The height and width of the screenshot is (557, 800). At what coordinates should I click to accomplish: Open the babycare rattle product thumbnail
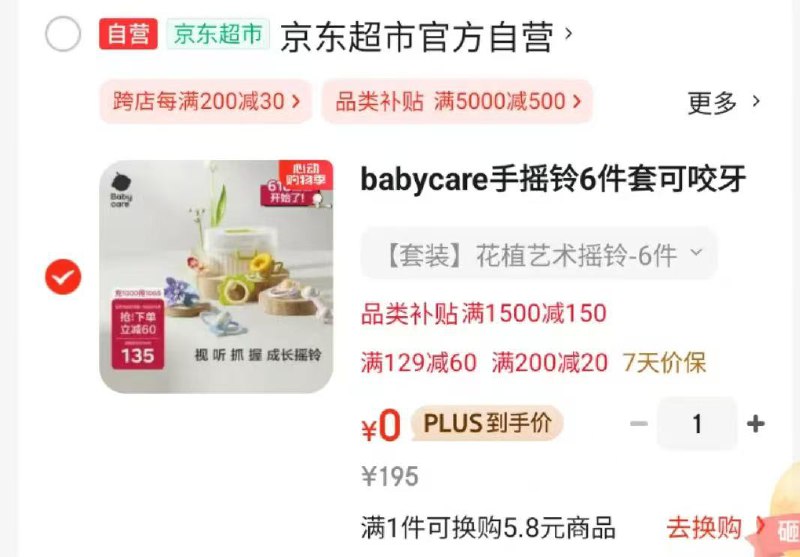click(216, 276)
